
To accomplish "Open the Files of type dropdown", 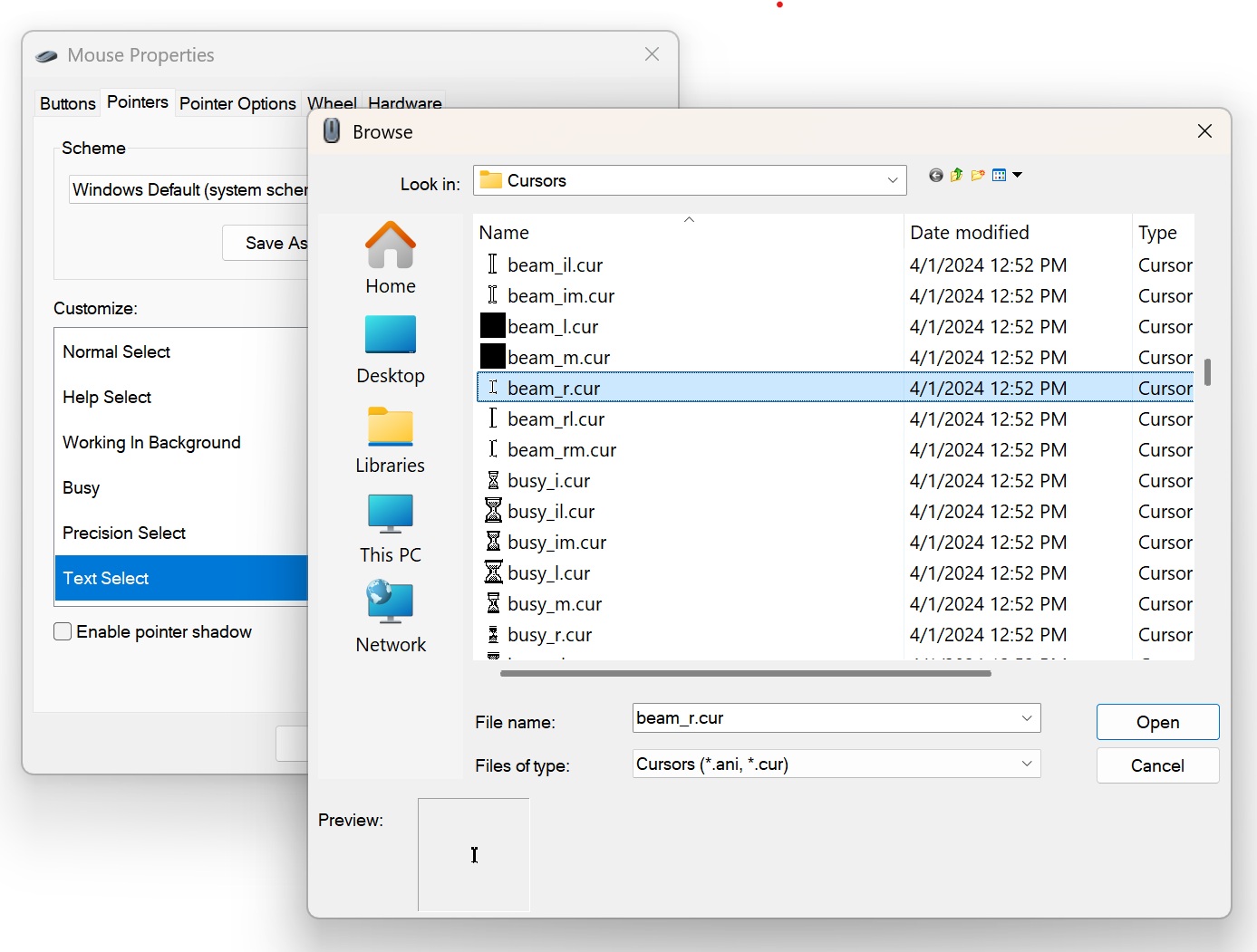I will [1027, 764].
